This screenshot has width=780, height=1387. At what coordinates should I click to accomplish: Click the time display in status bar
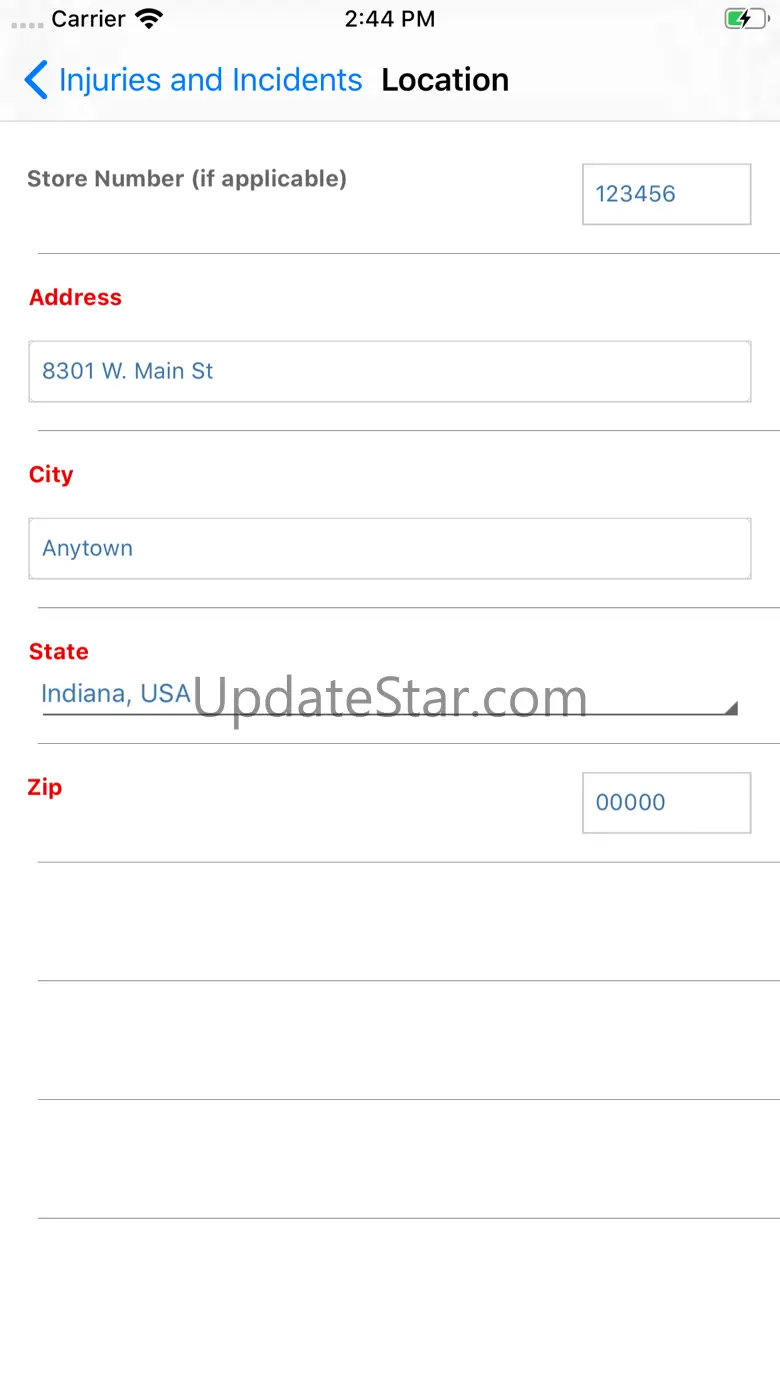click(390, 19)
